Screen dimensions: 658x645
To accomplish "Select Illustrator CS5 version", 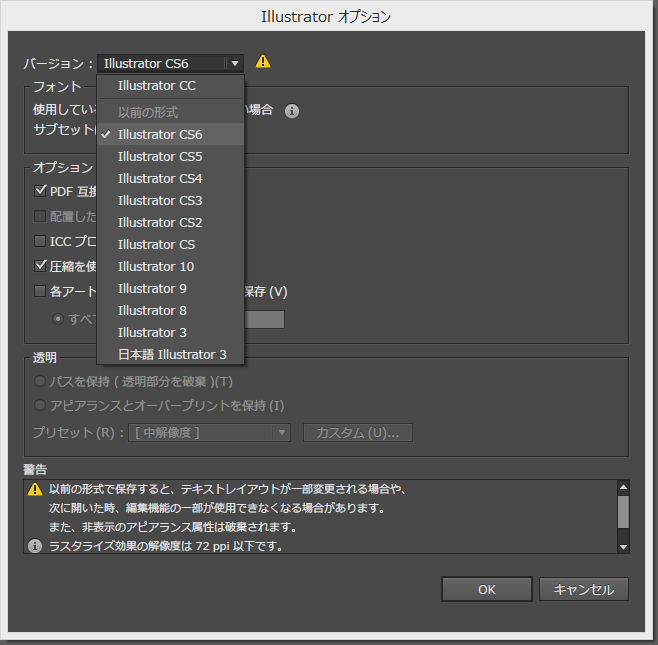I will click(x=170, y=157).
